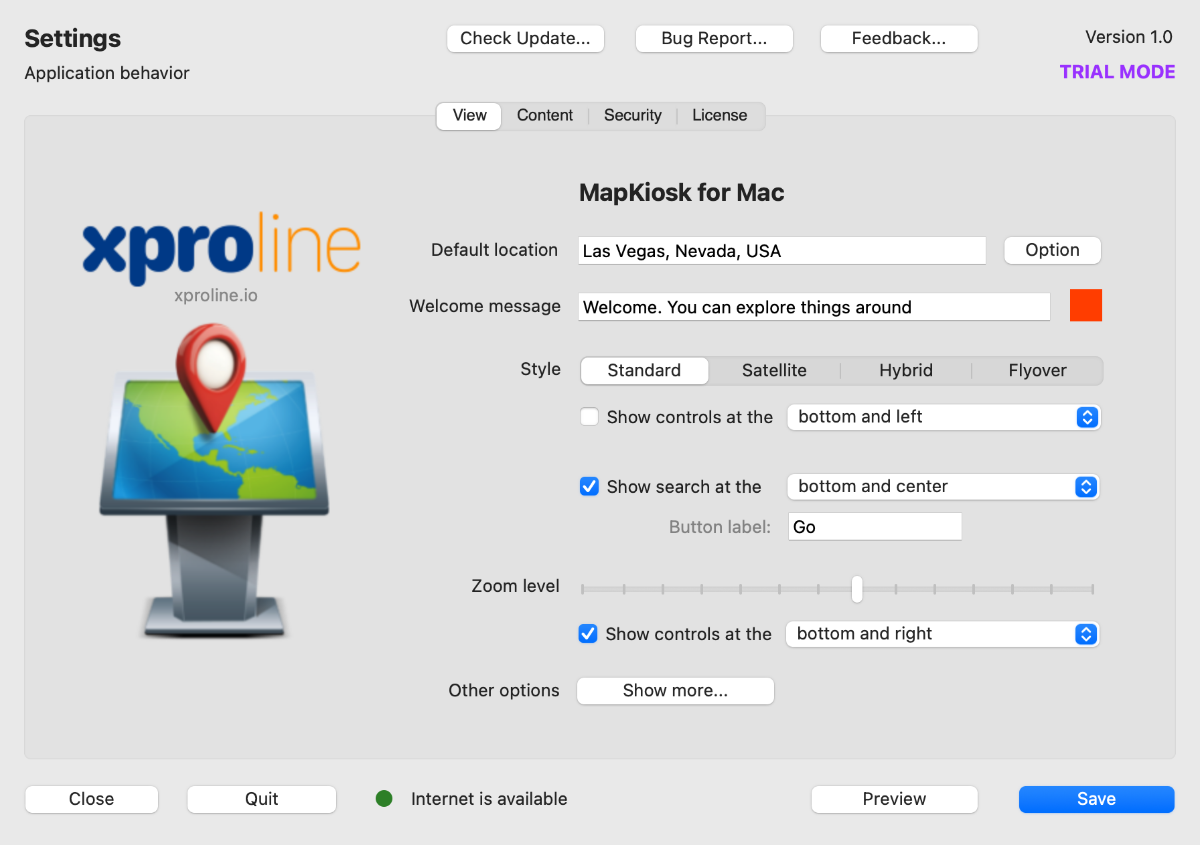The image size is (1200, 845).
Task: Open the Bug Report dialog
Action: (x=714, y=39)
